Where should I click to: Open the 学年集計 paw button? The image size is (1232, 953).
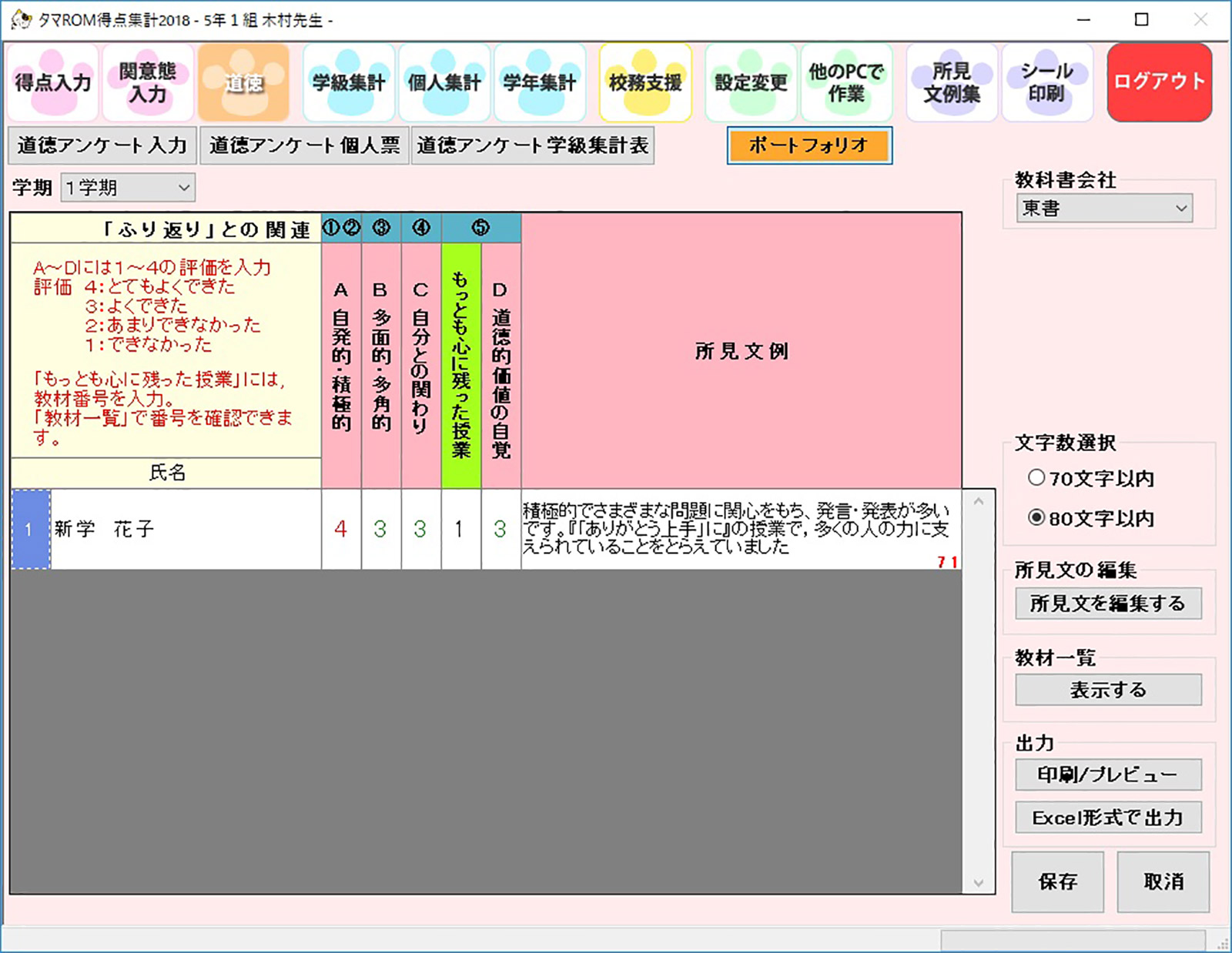pyautogui.click(x=540, y=82)
